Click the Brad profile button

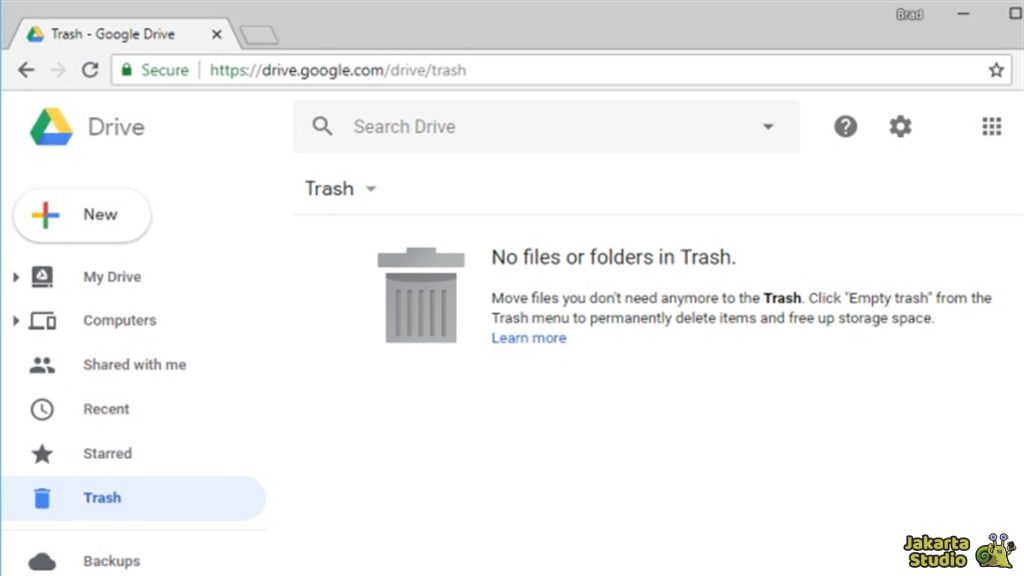pyautogui.click(x=909, y=14)
